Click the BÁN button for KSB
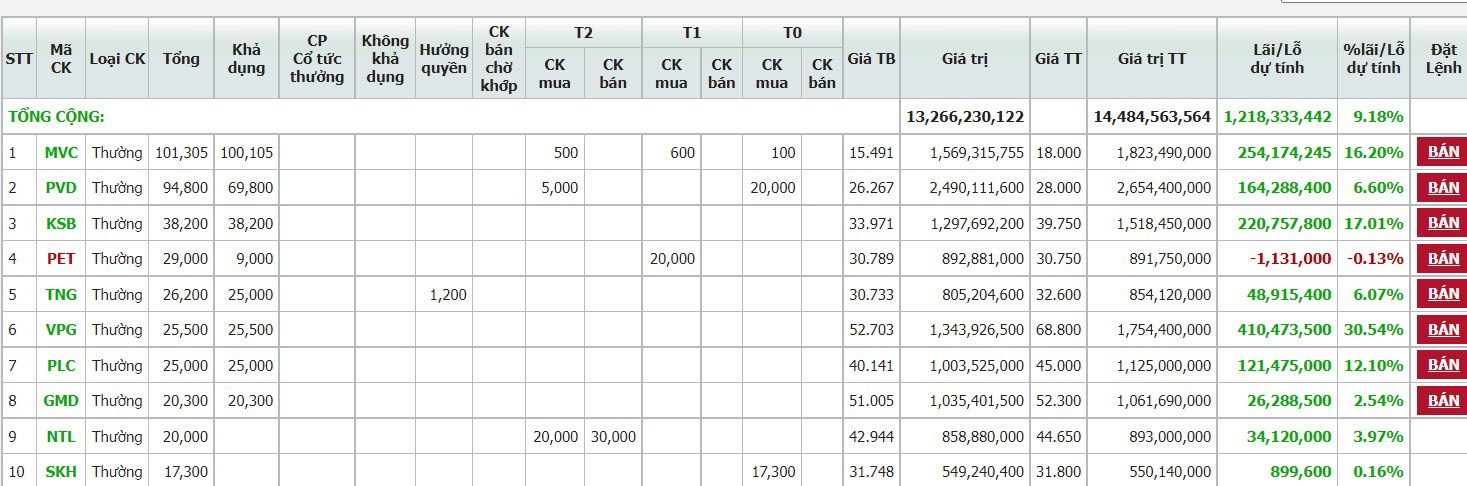This screenshot has height=486, width=1467. click(1443, 223)
